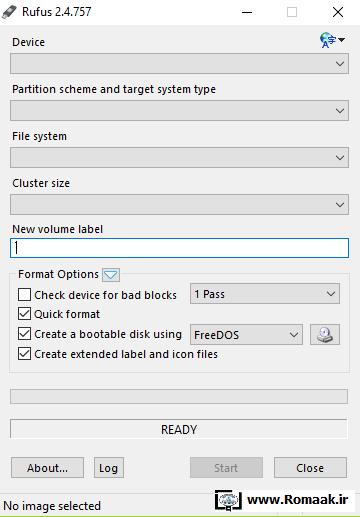This screenshot has height=517, width=360.
Task: Open the Device dropdown
Action: (x=179, y=63)
